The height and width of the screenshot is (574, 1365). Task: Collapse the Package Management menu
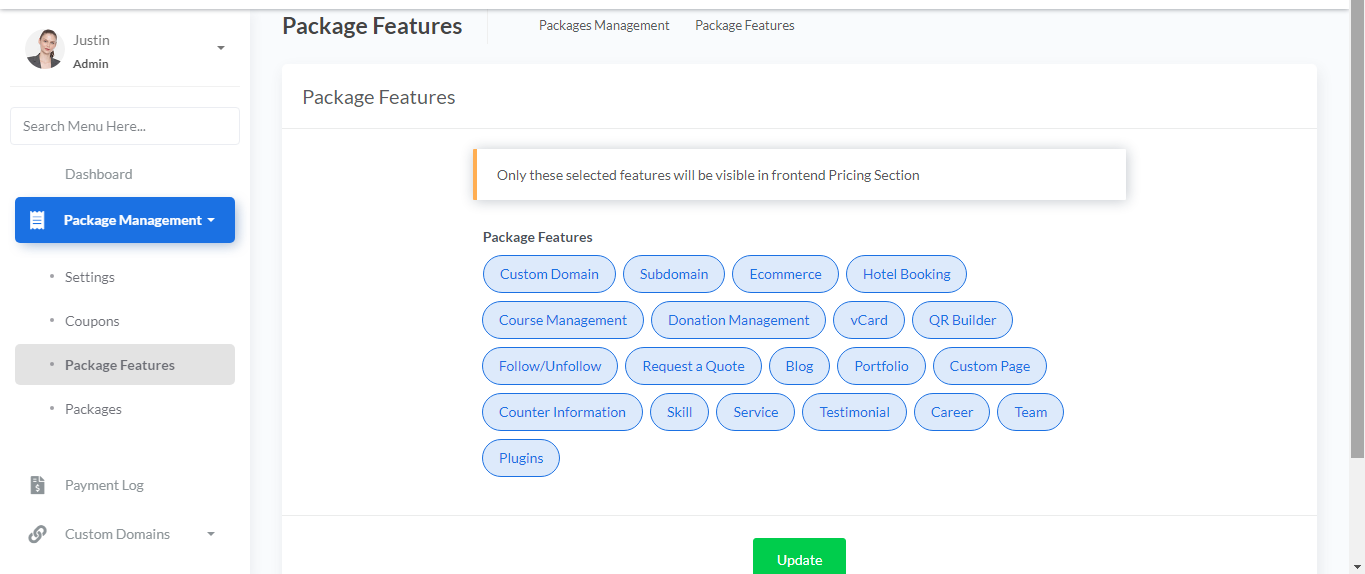tap(125, 220)
